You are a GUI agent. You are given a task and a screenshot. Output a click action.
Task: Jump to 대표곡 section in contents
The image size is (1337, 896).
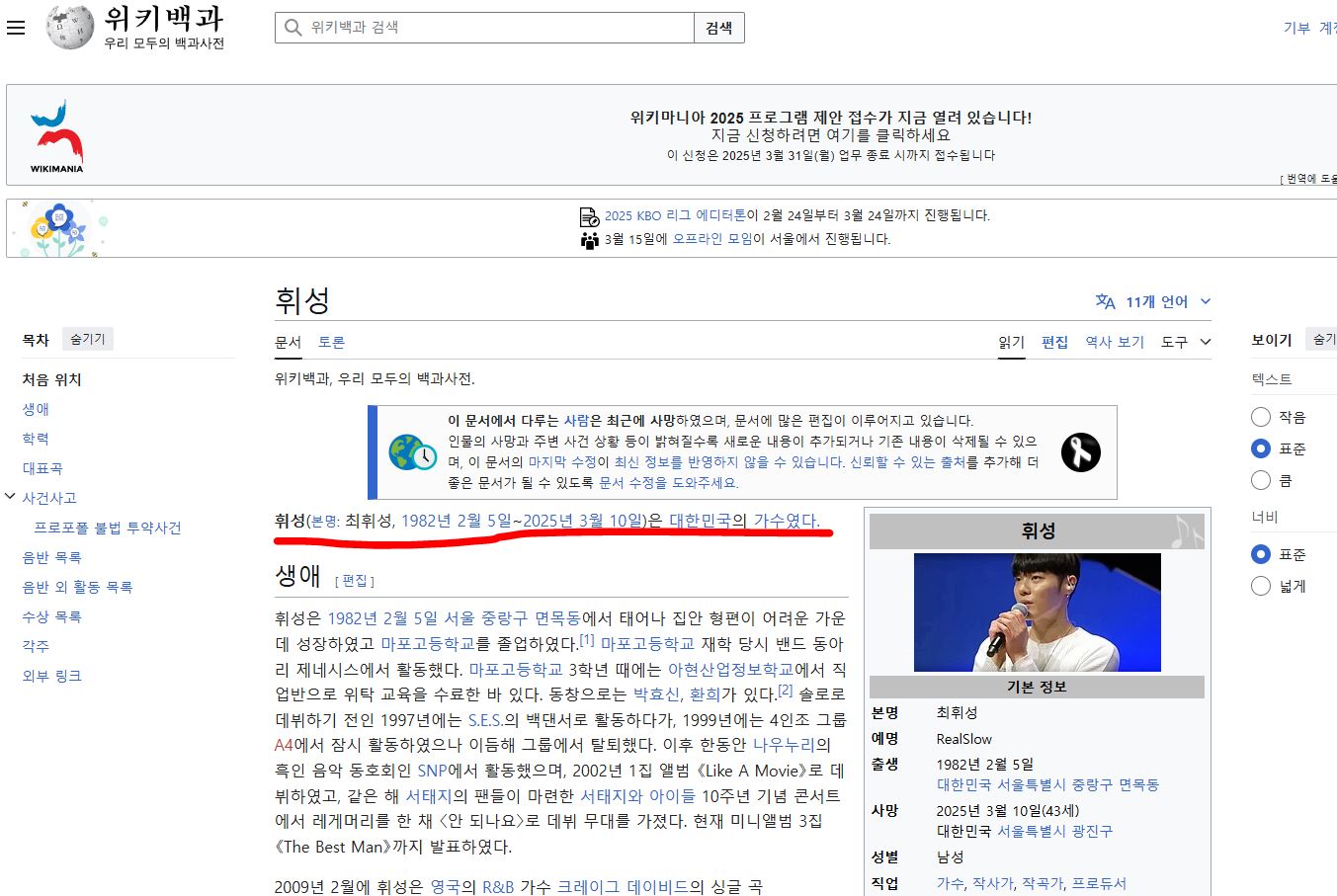[x=42, y=468]
